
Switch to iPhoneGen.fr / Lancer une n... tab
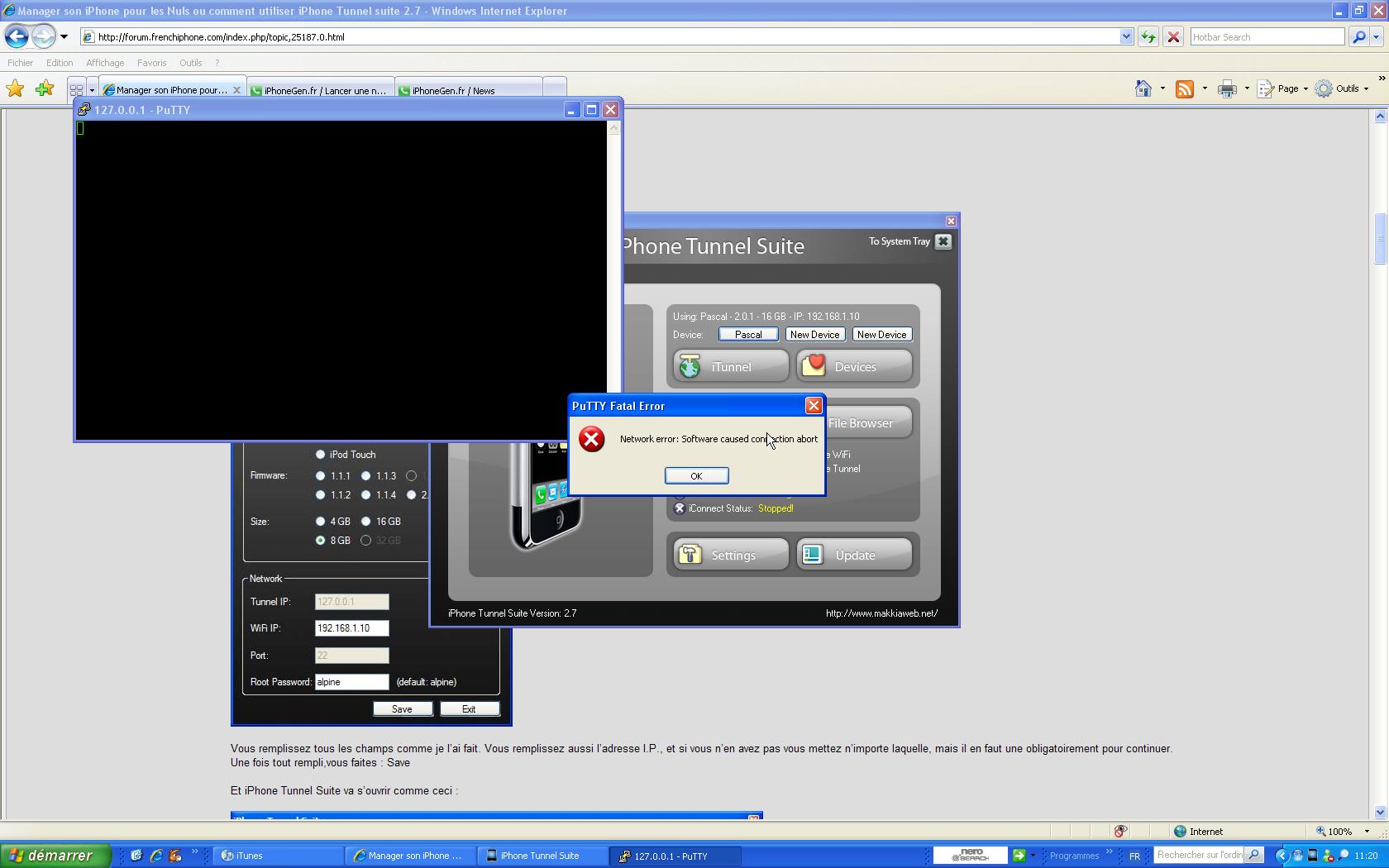point(321,90)
